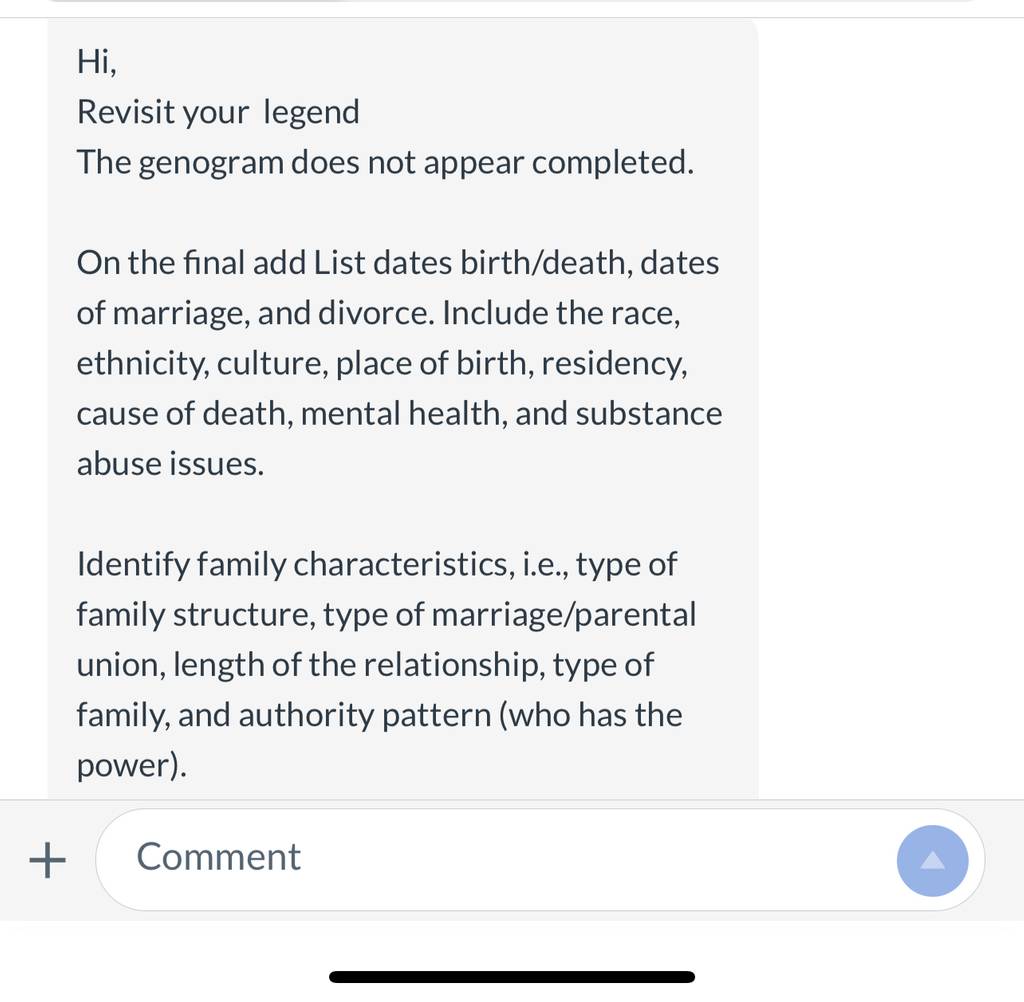Viewport: 1024px width, 1002px height.
Task: Click the Comment text input field
Action: pyautogui.click(x=539, y=860)
